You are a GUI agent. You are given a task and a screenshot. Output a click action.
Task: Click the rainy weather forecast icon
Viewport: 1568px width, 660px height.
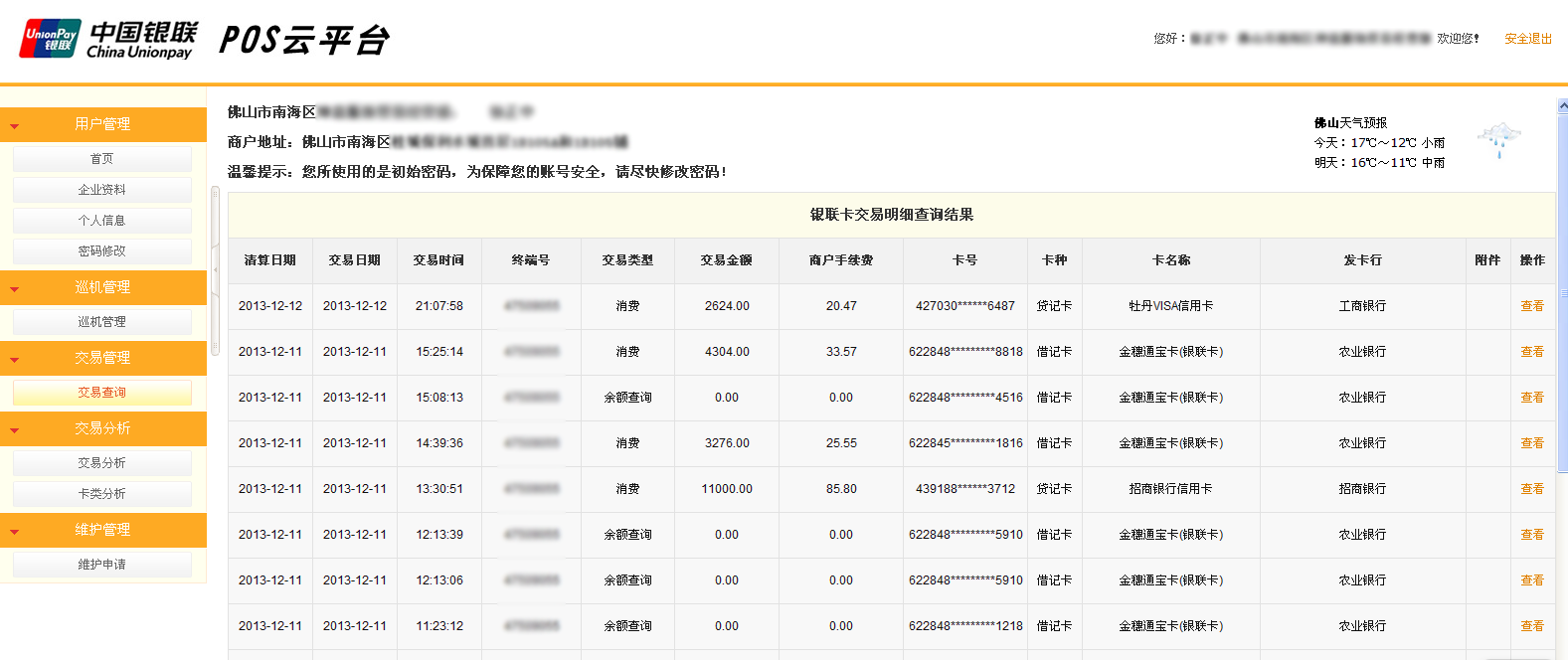tap(1498, 141)
